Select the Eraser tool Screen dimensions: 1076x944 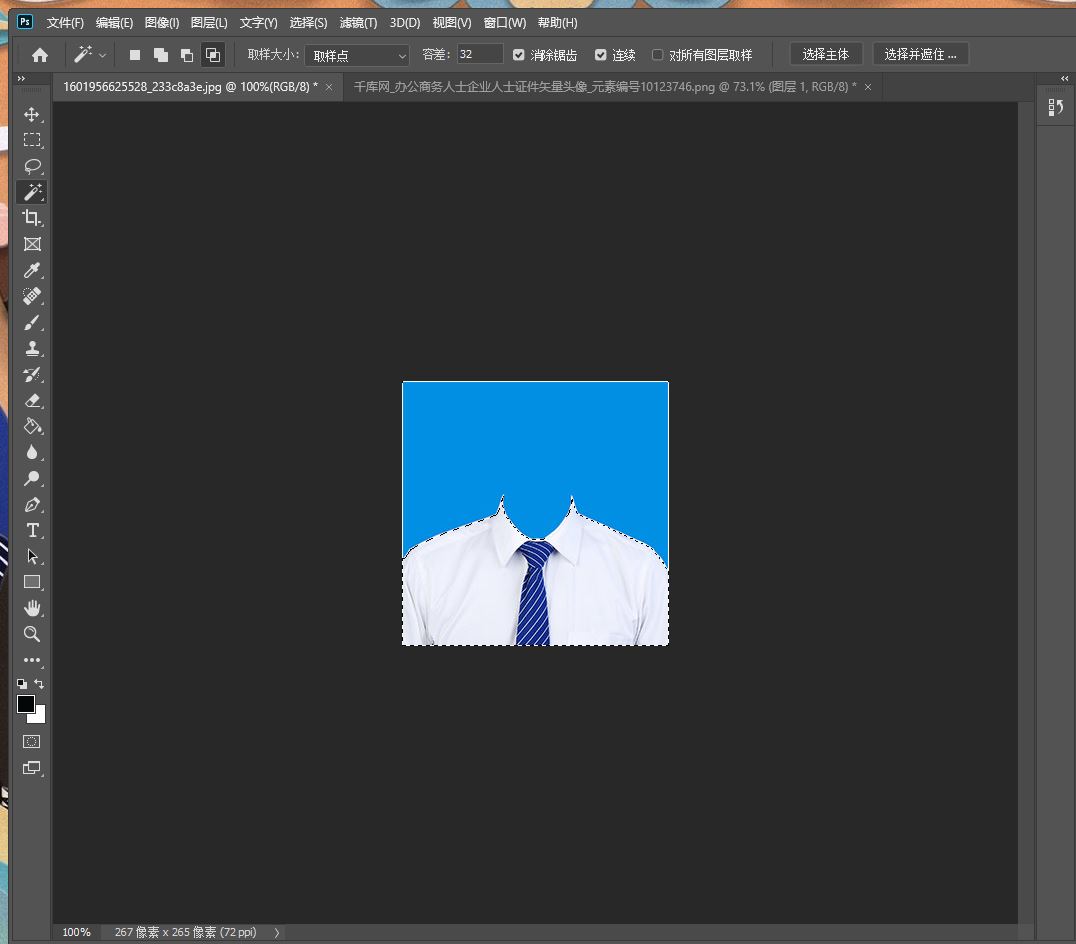click(32, 401)
